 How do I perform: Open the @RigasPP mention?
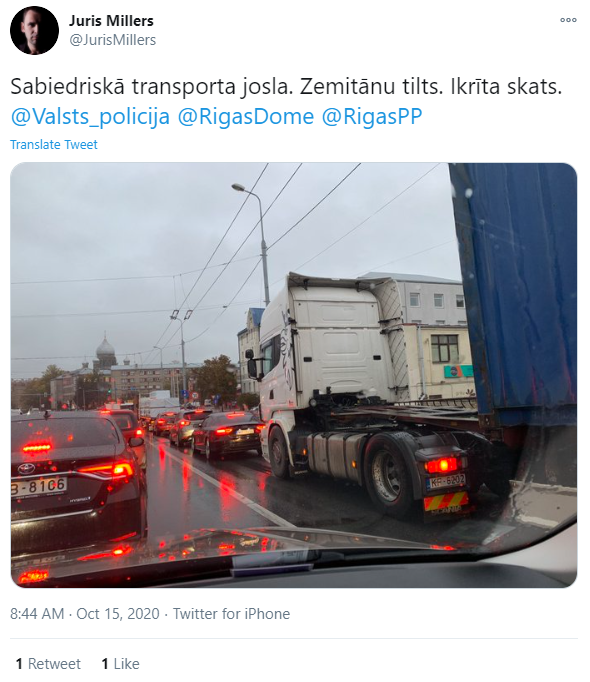(x=372, y=117)
